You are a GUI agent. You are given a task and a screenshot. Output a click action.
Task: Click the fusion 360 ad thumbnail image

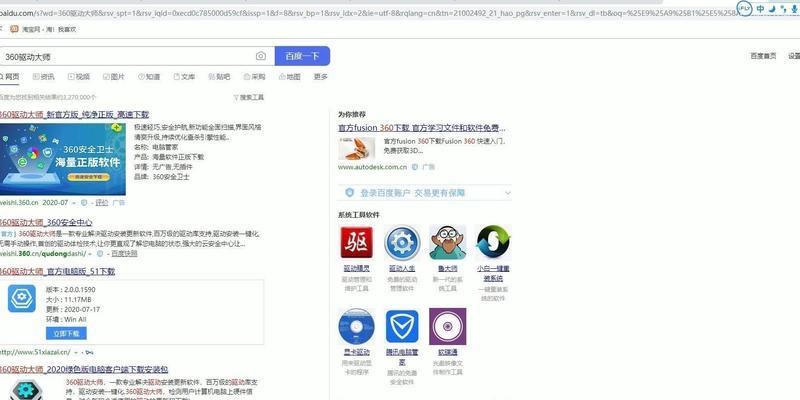pyautogui.click(x=356, y=148)
